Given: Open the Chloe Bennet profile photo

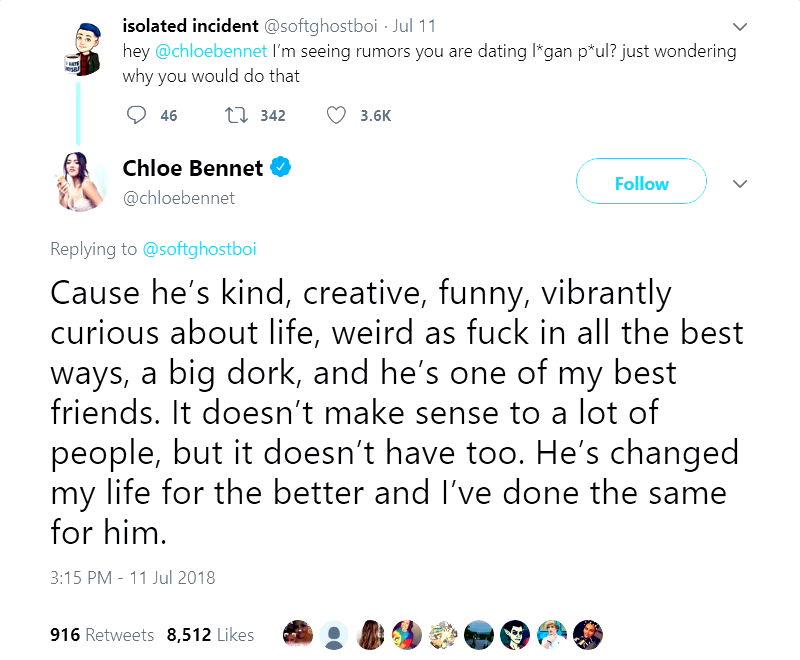Looking at the screenshot, I should pos(81,182).
